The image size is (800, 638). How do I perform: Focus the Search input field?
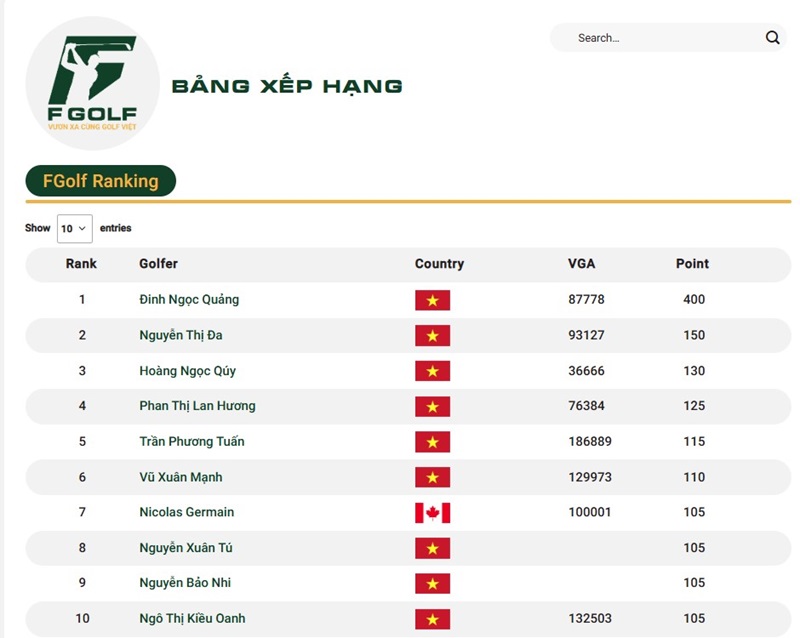660,38
